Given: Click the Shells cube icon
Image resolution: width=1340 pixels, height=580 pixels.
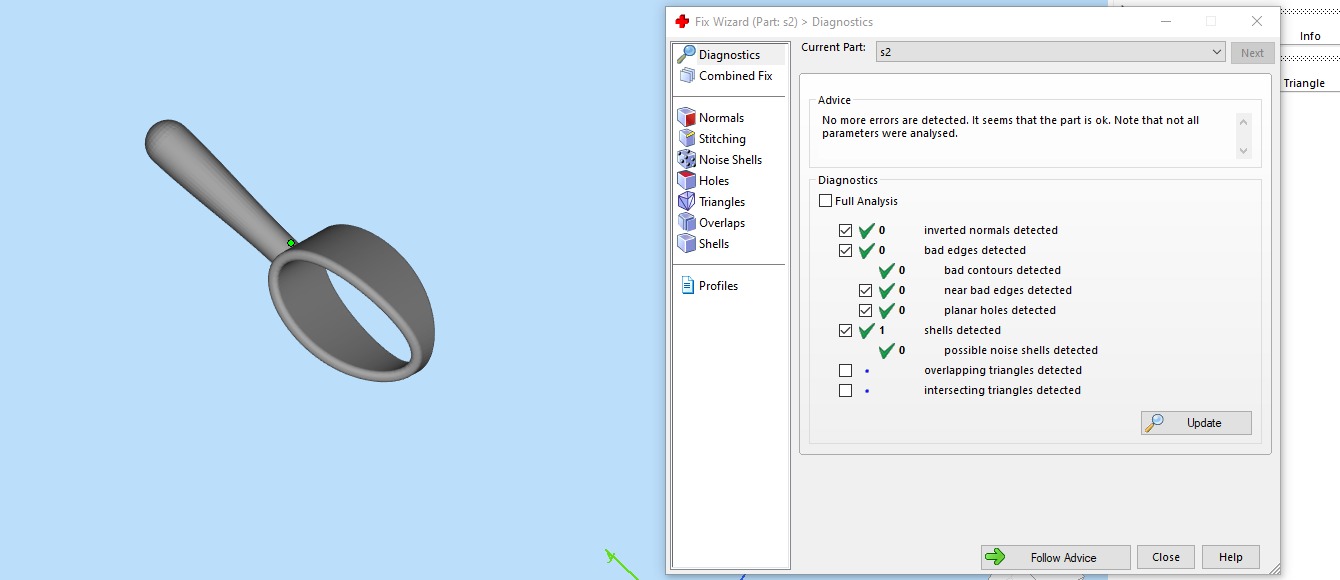Looking at the screenshot, I should pos(686,243).
